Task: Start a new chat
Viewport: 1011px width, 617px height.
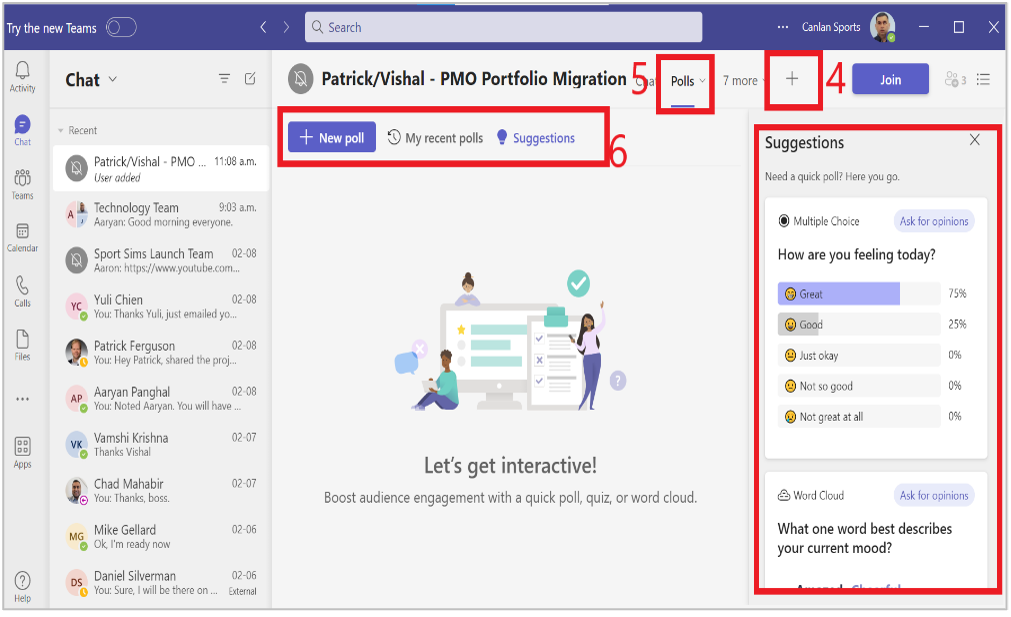Action: pos(250,79)
